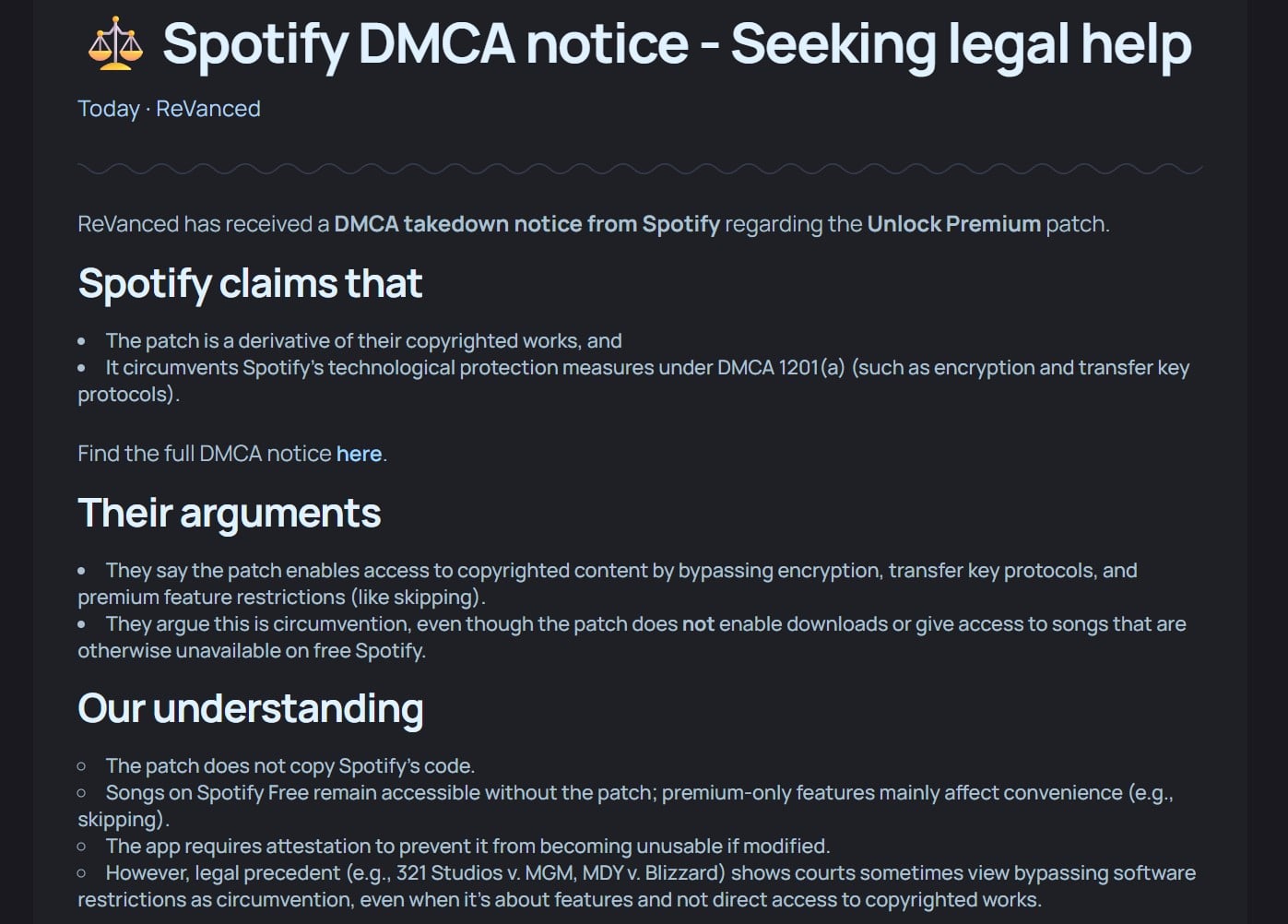Click 'They say the patch enables access' bullet
The height and width of the screenshot is (924, 1288).
point(608,584)
